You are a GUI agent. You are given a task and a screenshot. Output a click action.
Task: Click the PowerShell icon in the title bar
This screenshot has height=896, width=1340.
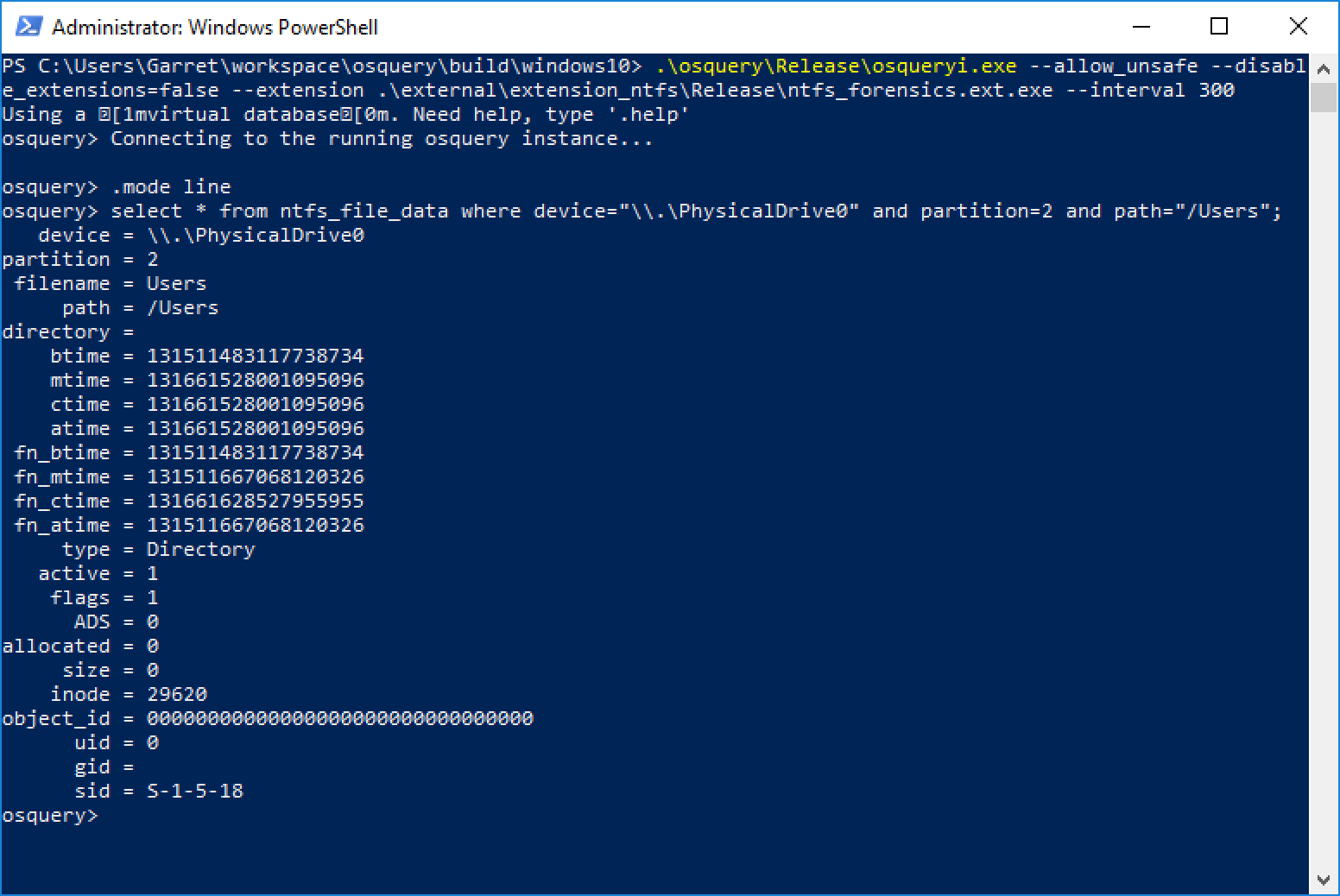coord(28,27)
